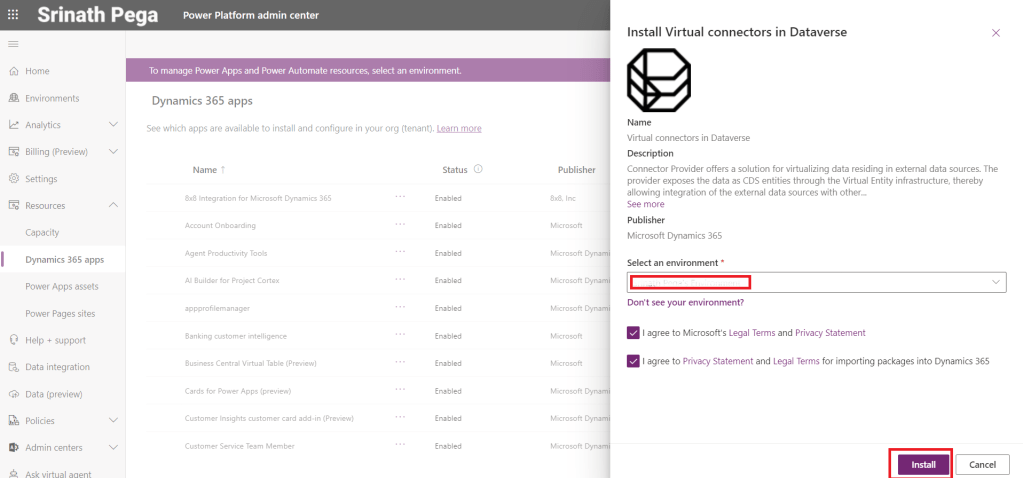Viewport: 1023px width, 478px height.
Task: Collapse the Resources section chevron
Action: coord(113,206)
